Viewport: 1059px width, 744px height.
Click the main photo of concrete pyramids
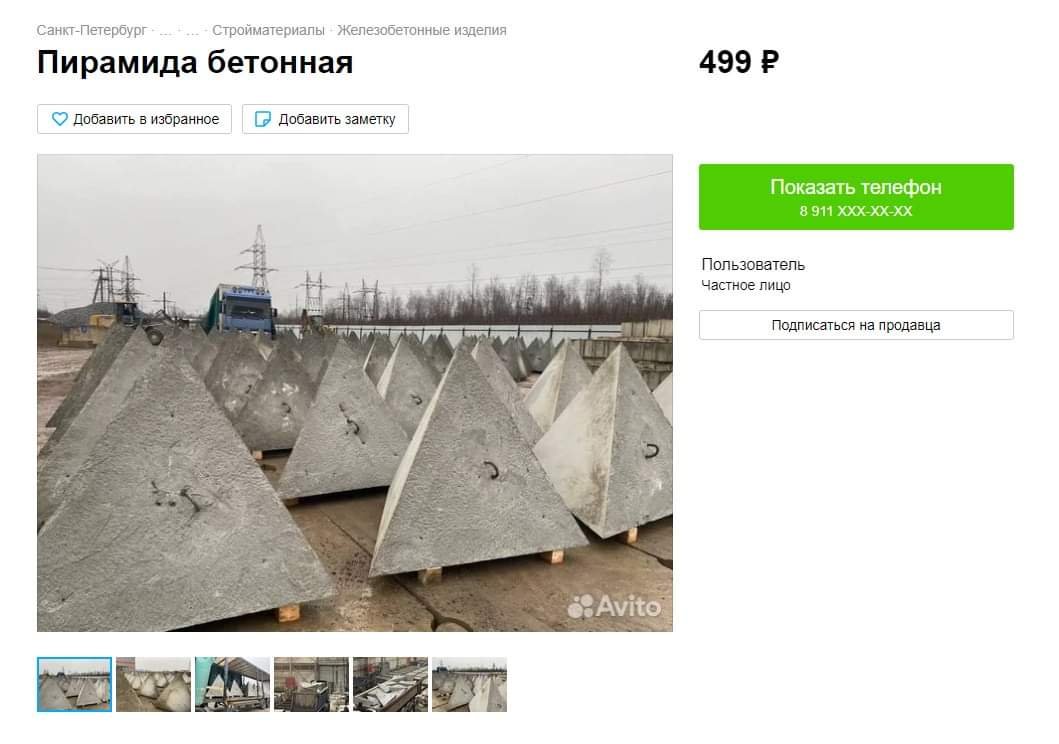355,393
